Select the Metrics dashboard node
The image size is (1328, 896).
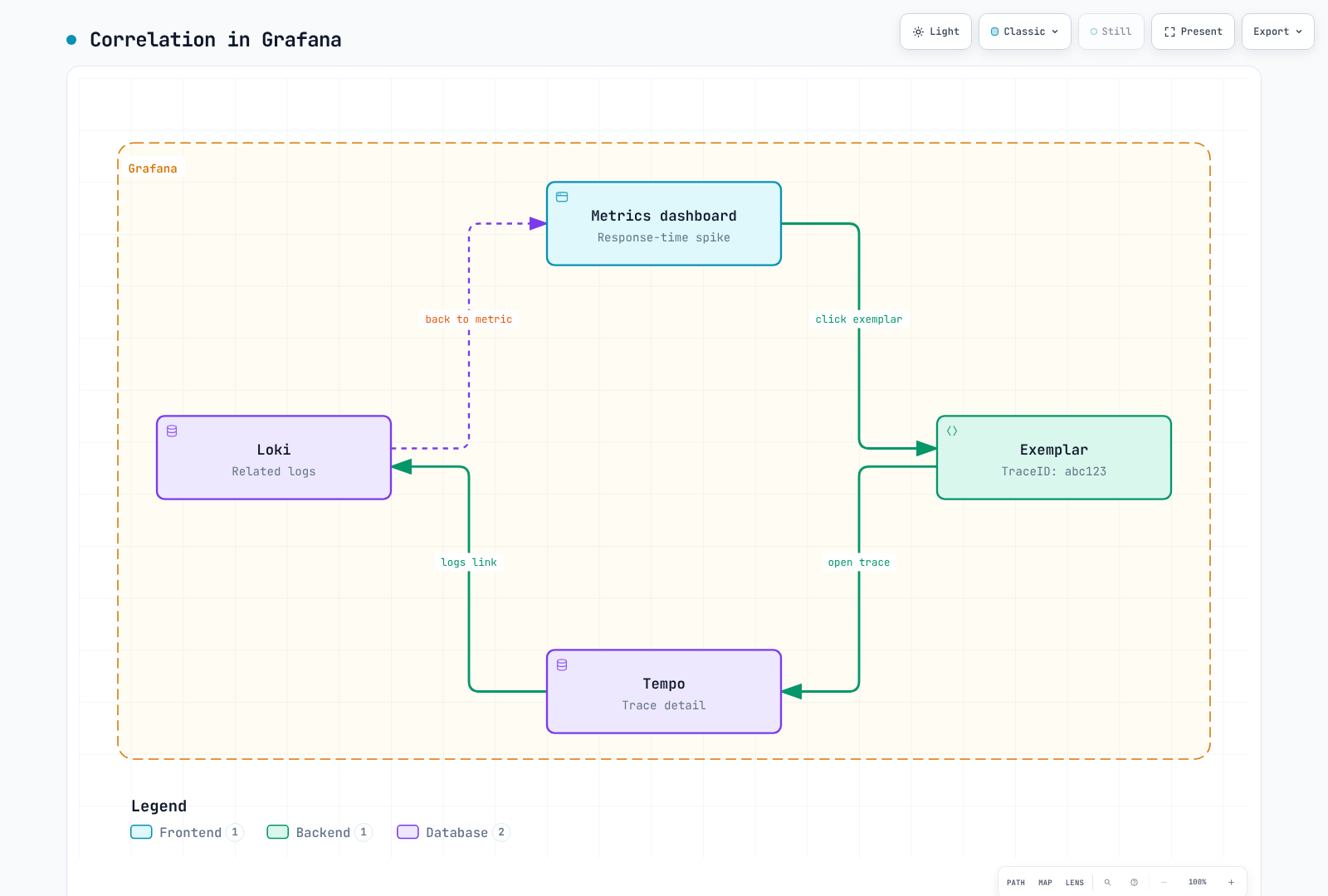coord(664,224)
